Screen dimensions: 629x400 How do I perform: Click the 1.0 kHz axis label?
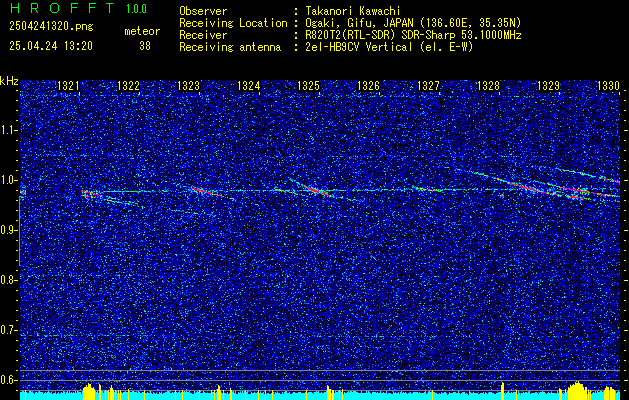tap(8, 180)
